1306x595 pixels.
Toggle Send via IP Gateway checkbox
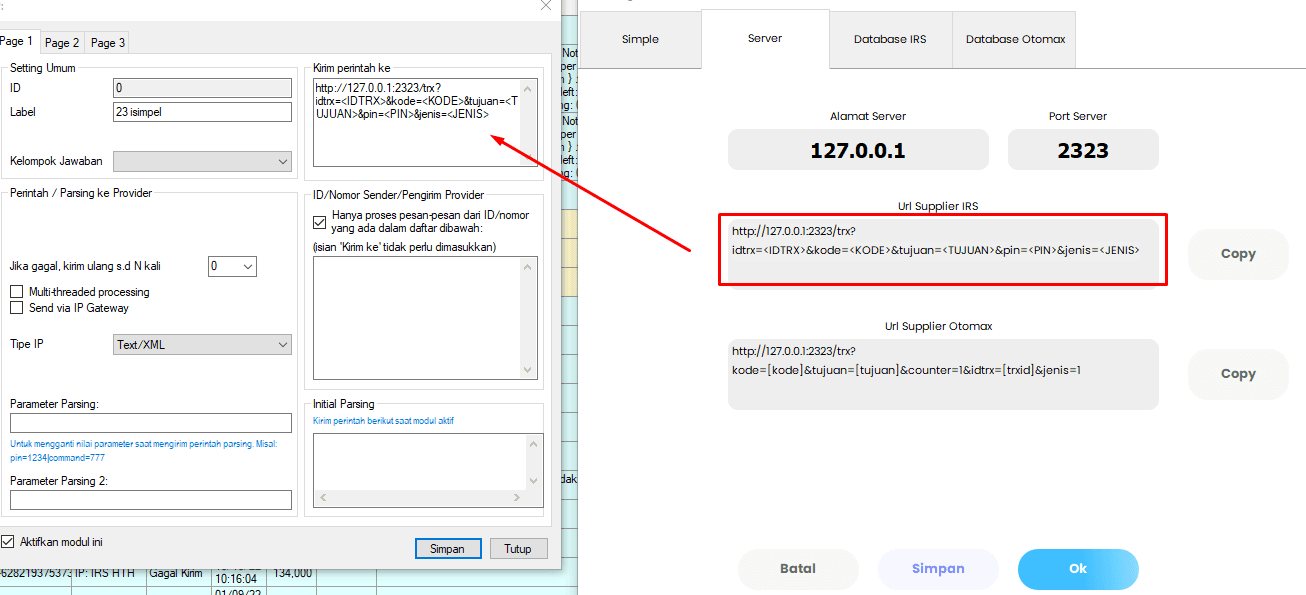click(x=17, y=308)
